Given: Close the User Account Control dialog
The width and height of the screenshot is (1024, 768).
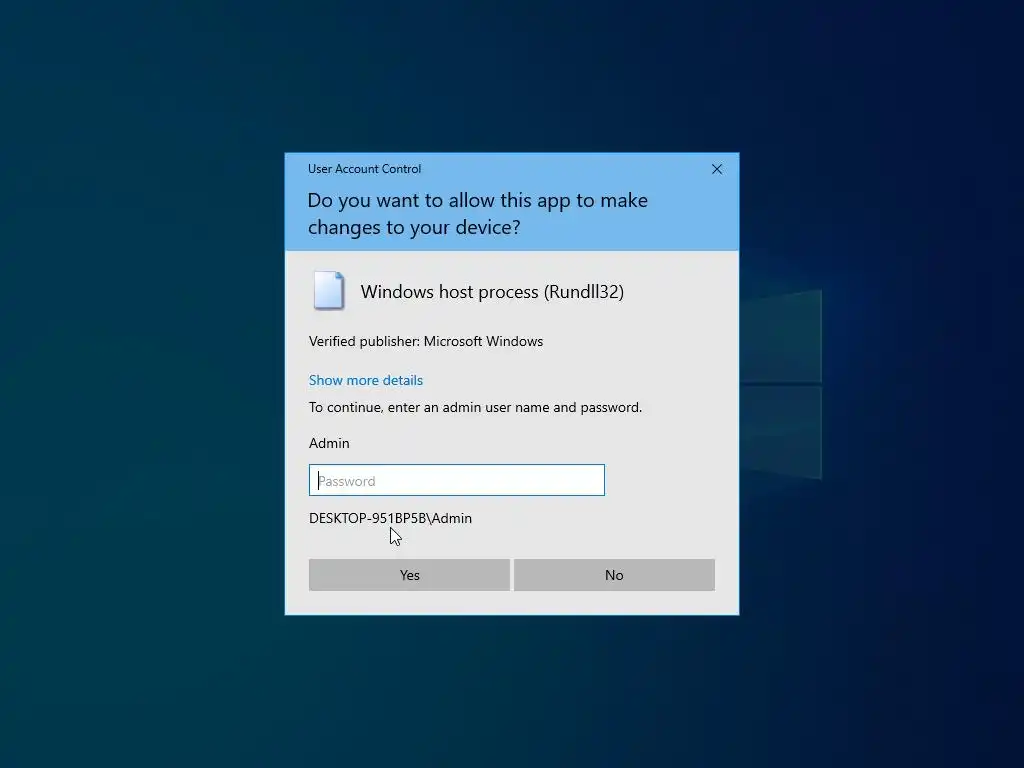Looking at the screenshot, I should [x=716, y=169].
